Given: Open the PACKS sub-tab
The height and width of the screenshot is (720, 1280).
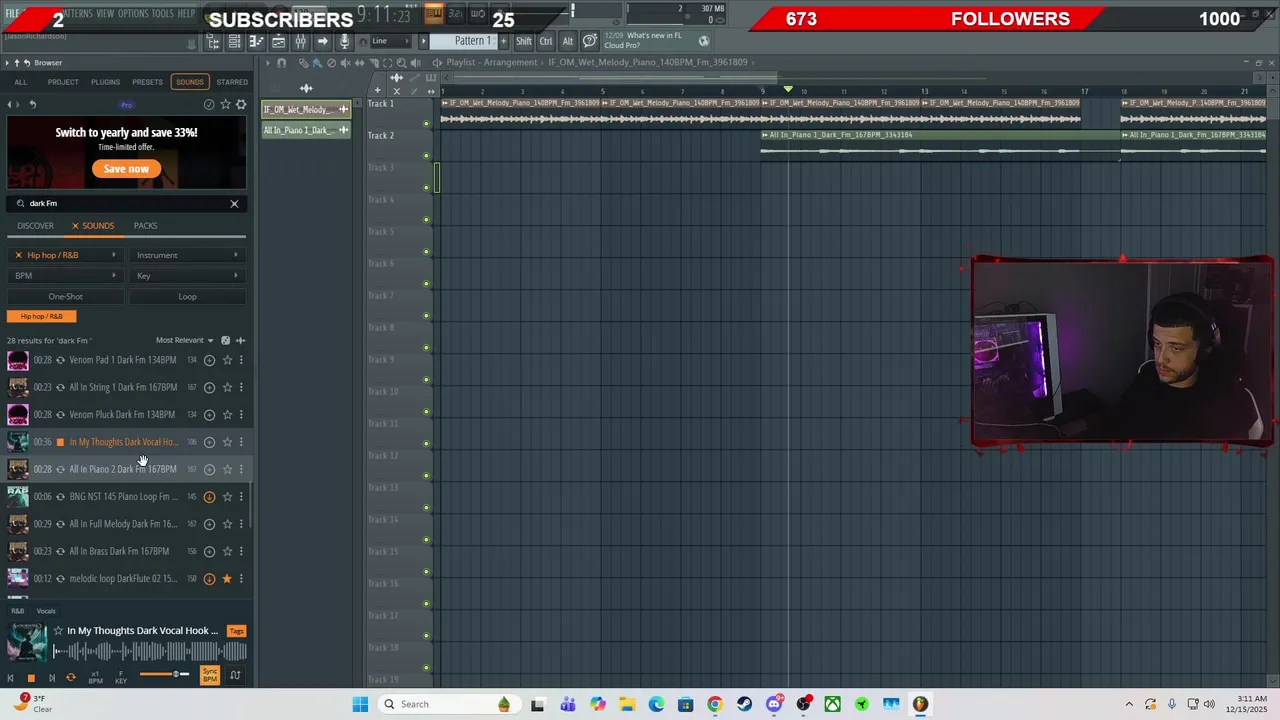Looking at the screenshot, I should [x=145, y=226].
